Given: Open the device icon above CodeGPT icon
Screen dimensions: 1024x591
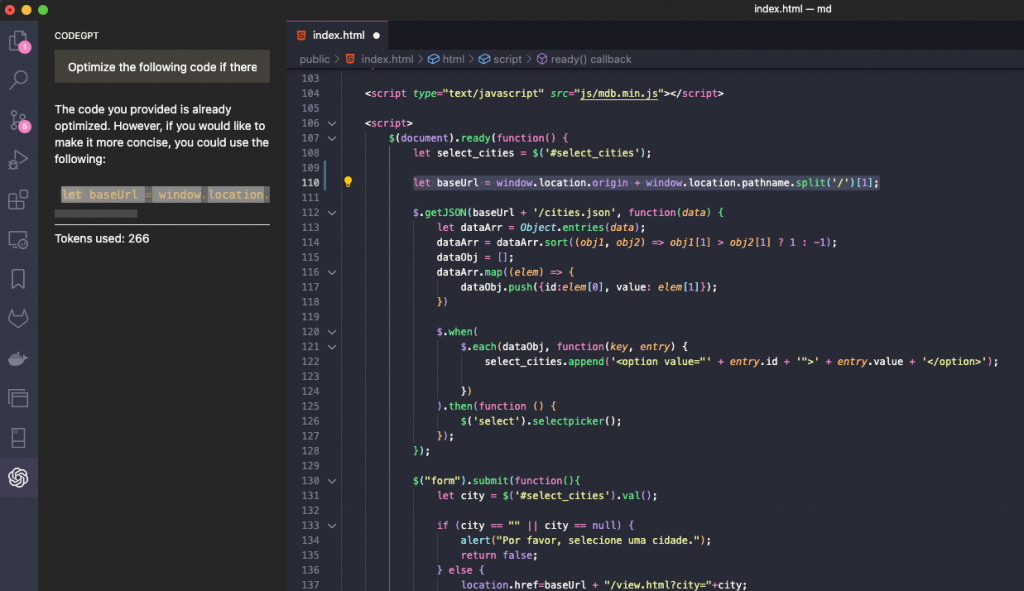Looking at the screenshot, I should click(x=18, y=438).
